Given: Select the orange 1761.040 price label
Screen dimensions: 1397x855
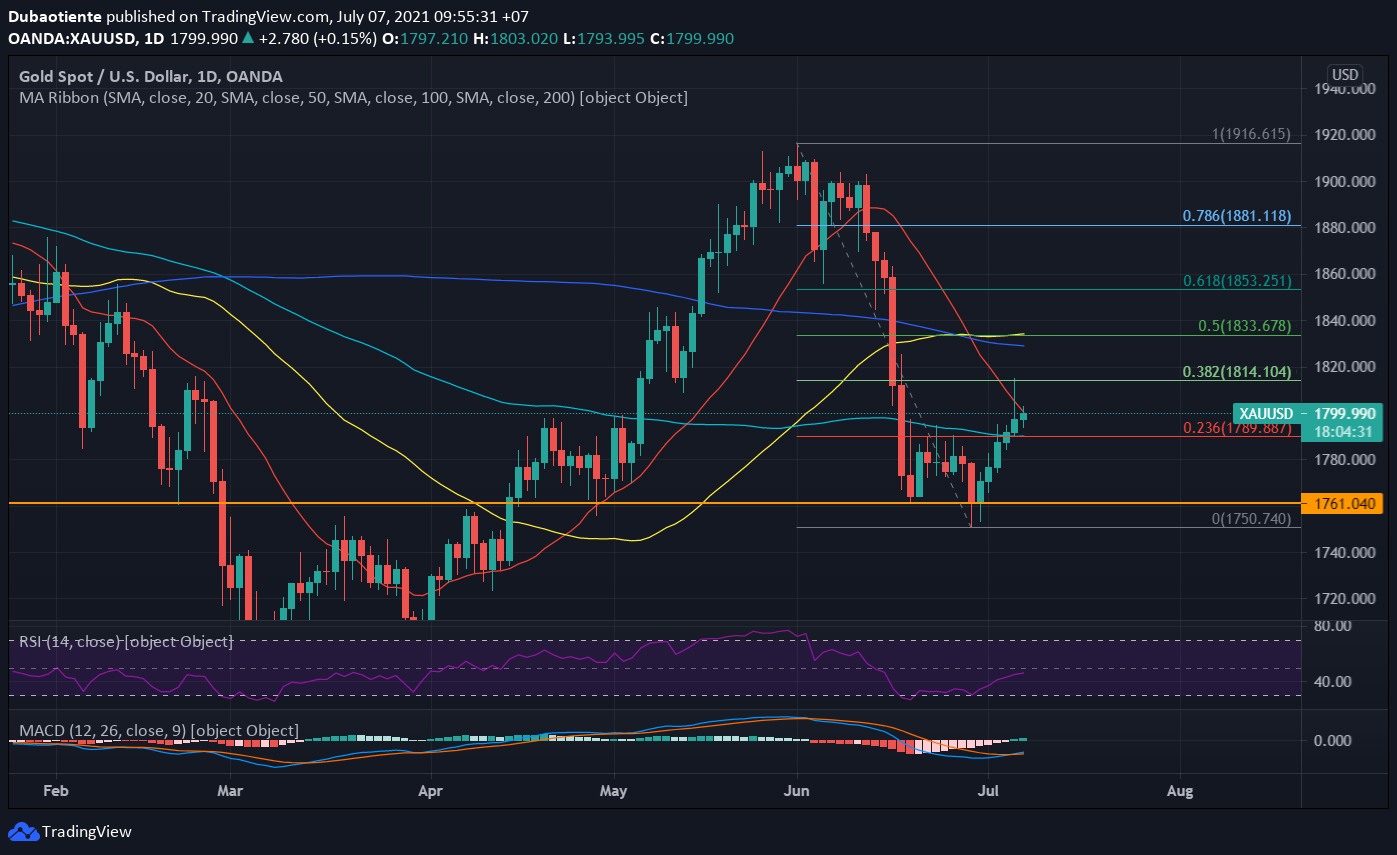Looking at the screenshot, I should [x=1341, y=504].
